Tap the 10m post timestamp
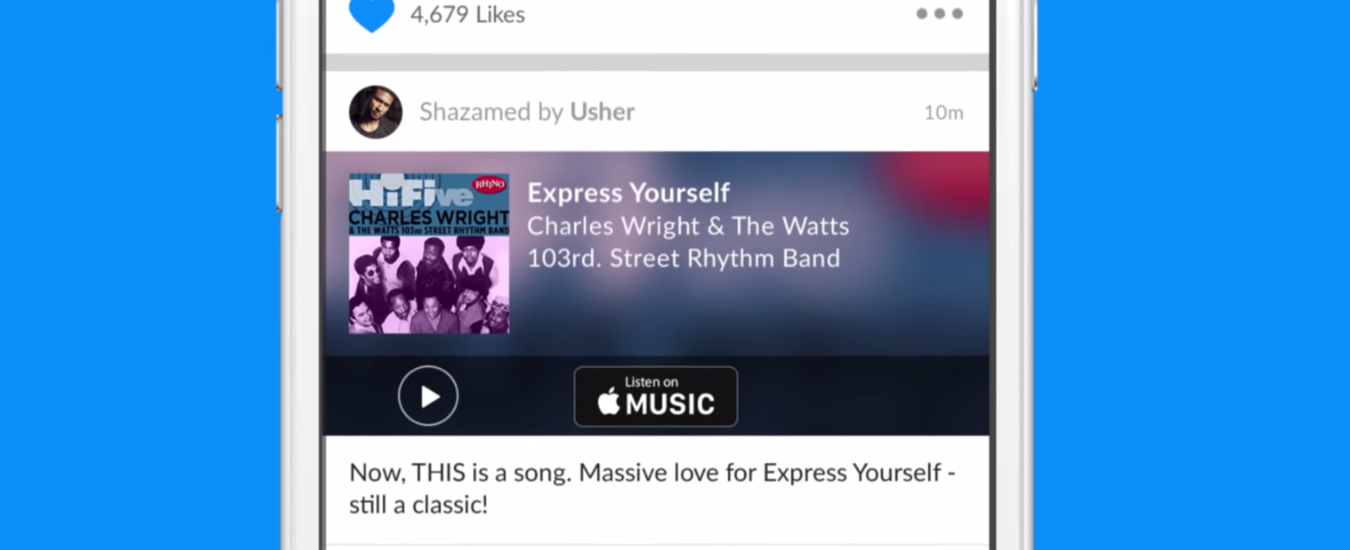This screenshot has height=550, width=1350. click(943, 113)
